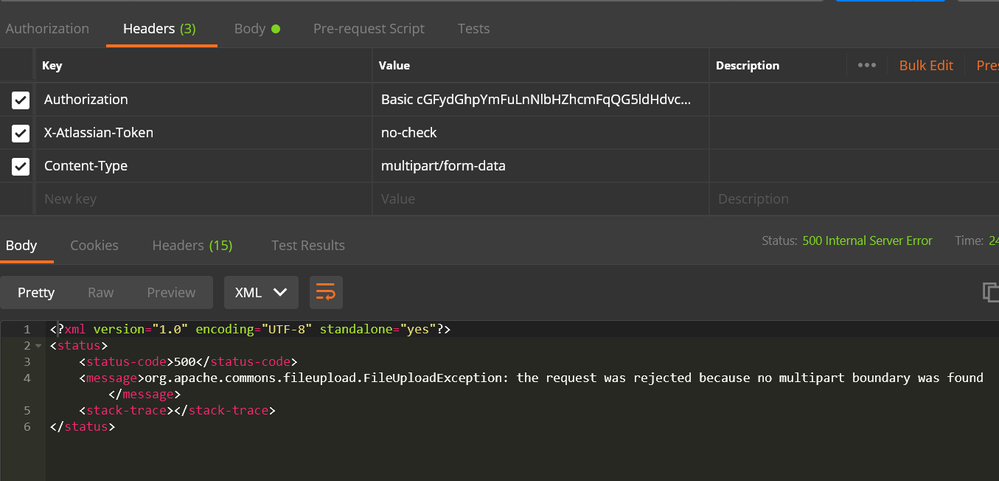Viewport: 999px width, 481px height.
Task: Switch to the Tests tab
Action: click(473, 29)
